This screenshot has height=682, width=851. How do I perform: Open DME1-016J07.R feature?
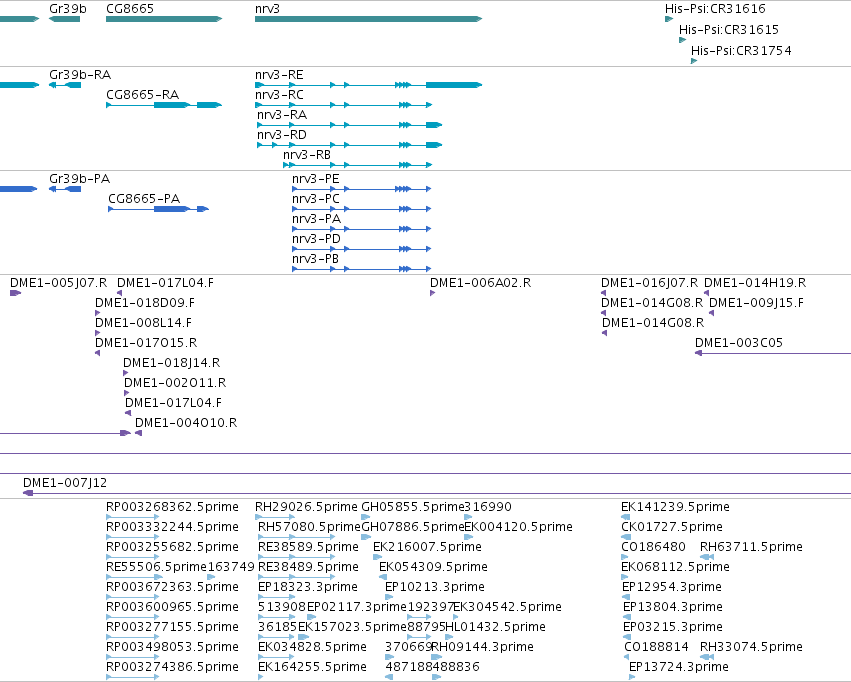pos(649,283)
